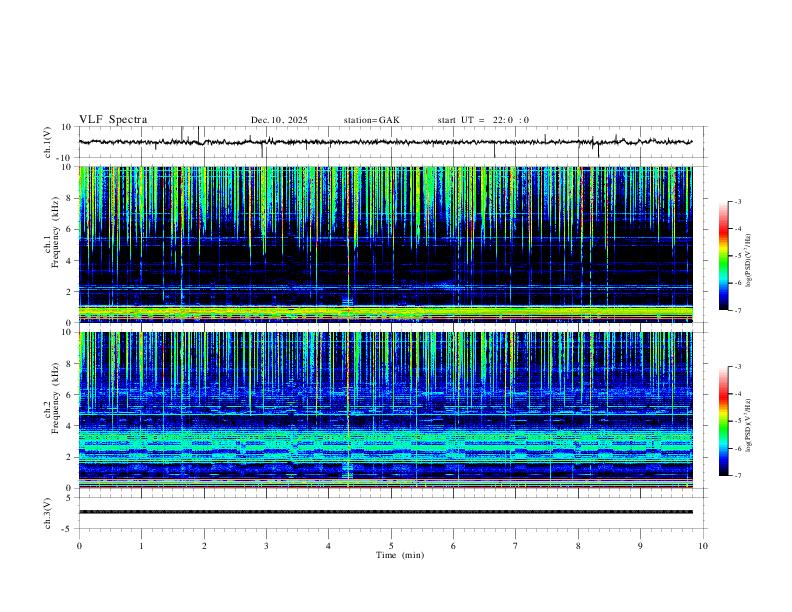Click the 'ch.3(V)' axis label
Viewport: 792px width, 612px height.
click(48, 513)
